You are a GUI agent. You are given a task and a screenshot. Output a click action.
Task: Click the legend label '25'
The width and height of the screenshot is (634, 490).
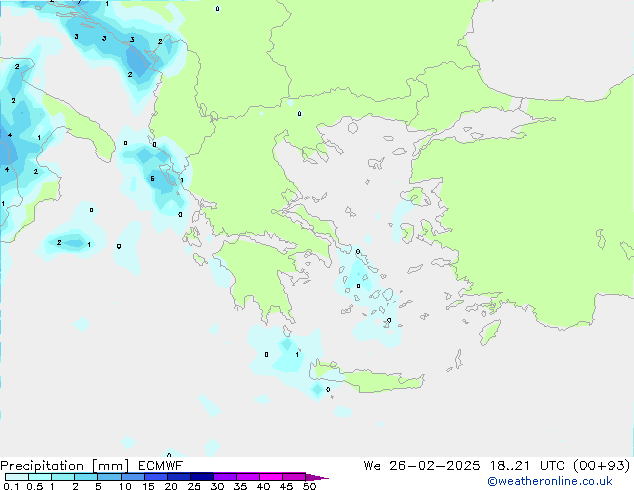click(x=194, y=486)
